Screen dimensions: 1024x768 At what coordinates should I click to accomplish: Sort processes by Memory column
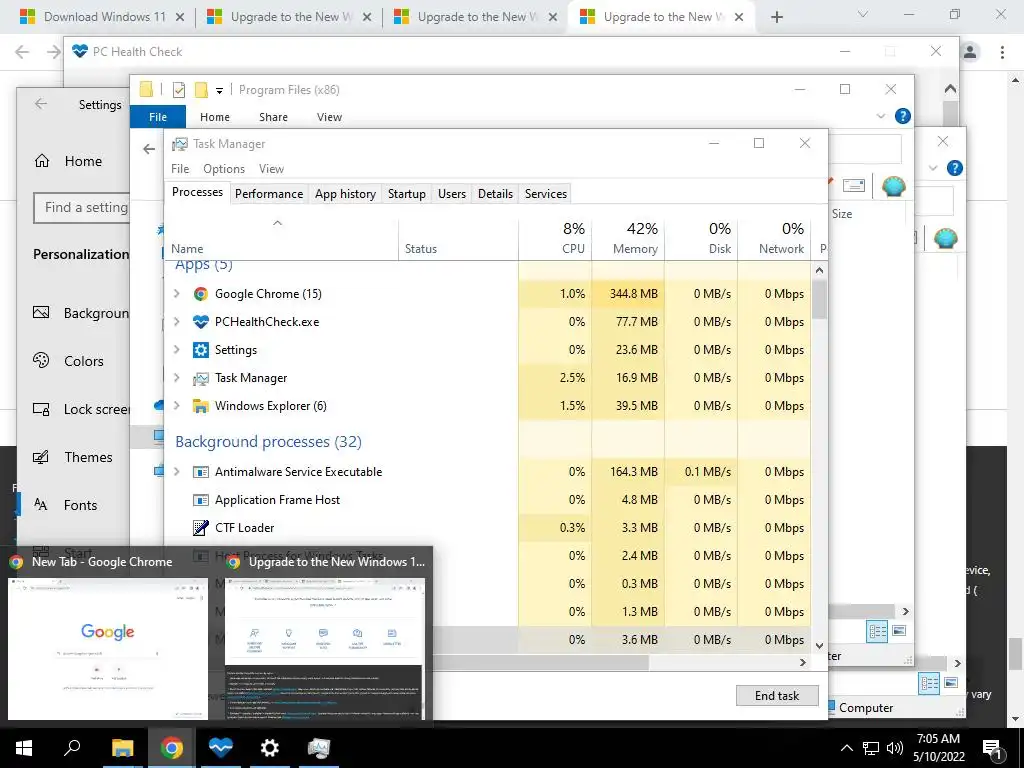[x=628, y=238]
